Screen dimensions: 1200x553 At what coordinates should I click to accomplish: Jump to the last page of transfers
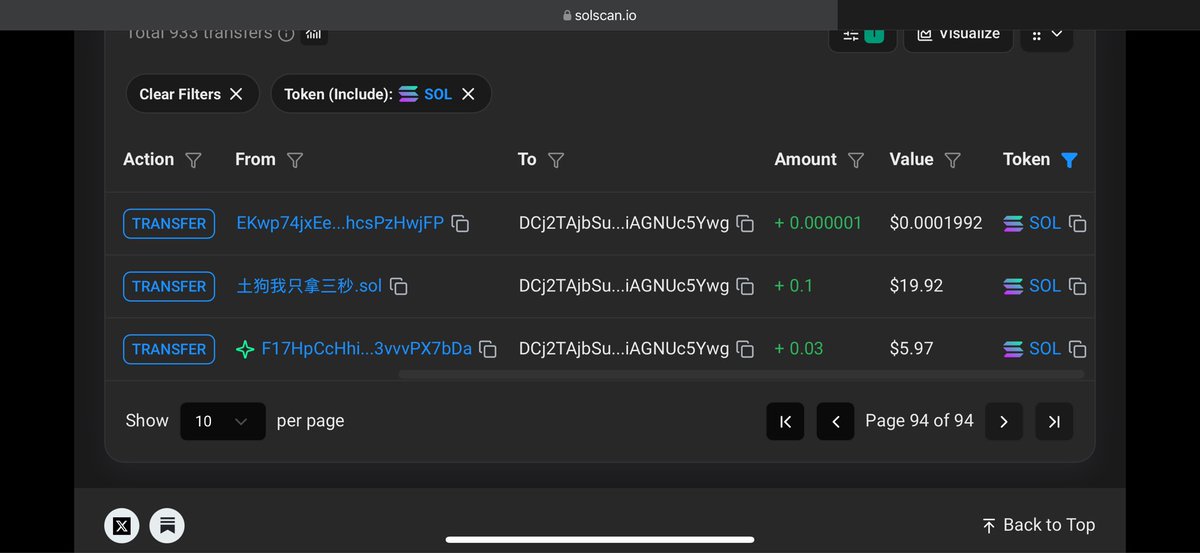click(x=1054, y=421)
